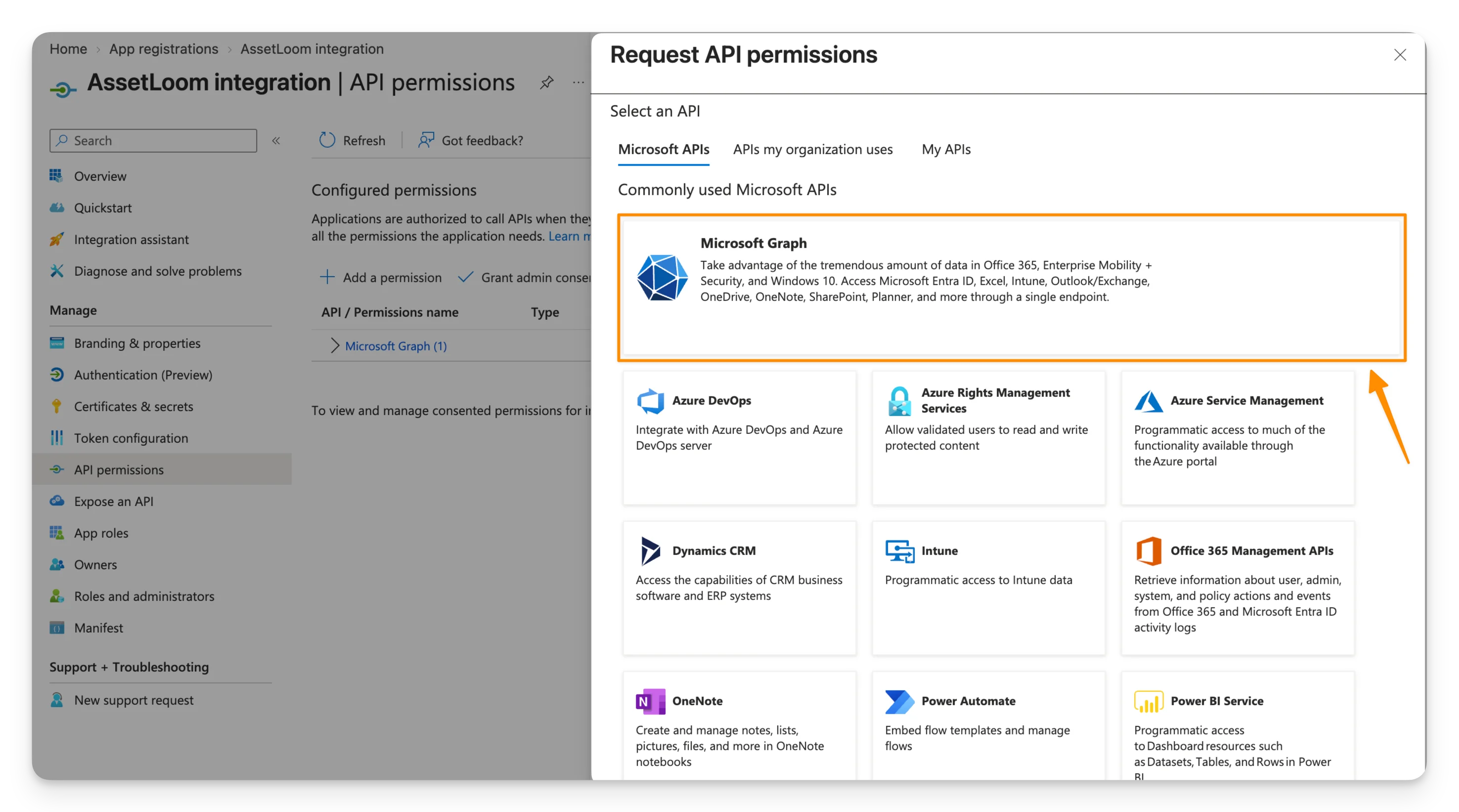The width and height of the screenshot is (1459, 812).
Task: Click the Refresh icon
Action: click(327, 140)
